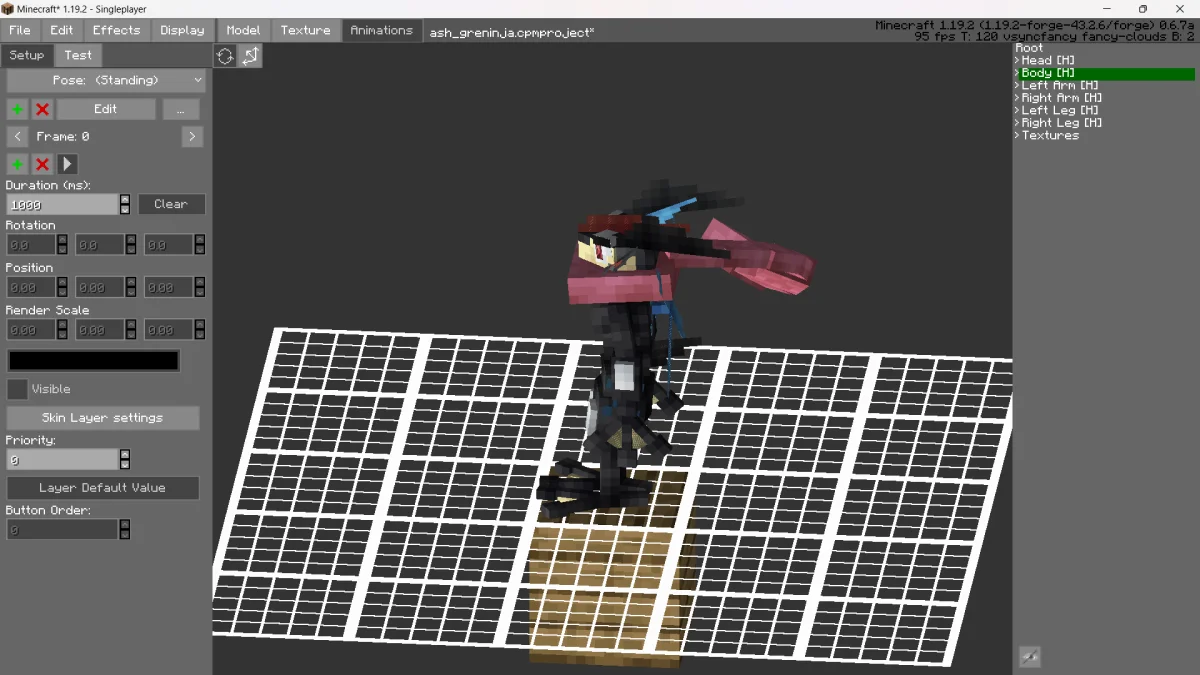Image resolution: width=1200 pixels, height=675 pixels.
Task: Click the second Position input field
Action: [100, 287]
